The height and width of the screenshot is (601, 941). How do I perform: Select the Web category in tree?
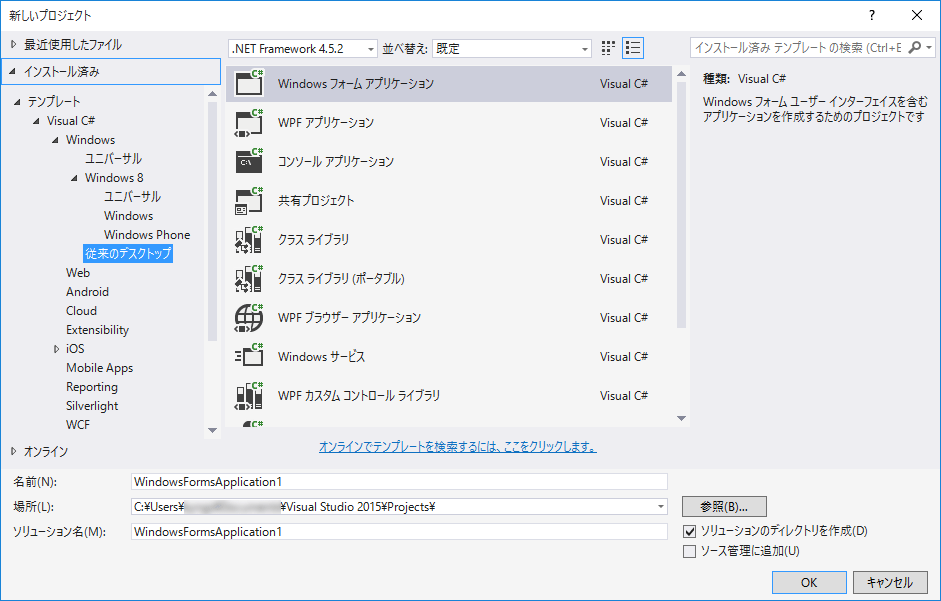pos(78,273)
